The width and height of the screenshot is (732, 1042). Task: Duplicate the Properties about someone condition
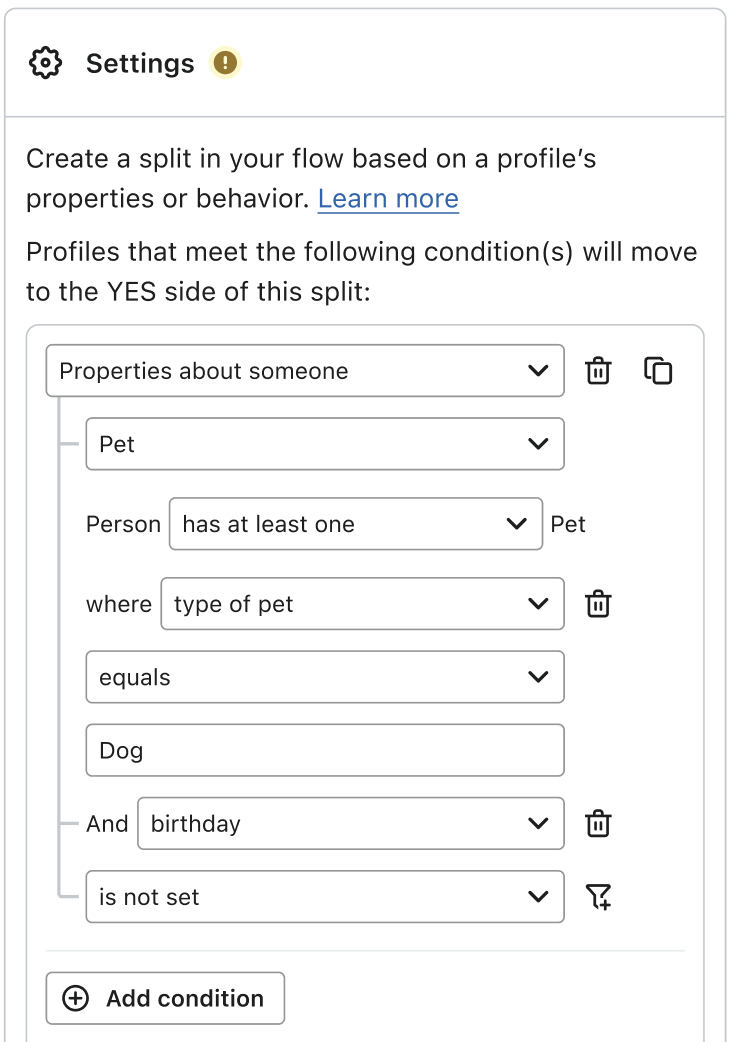(658, 371)
